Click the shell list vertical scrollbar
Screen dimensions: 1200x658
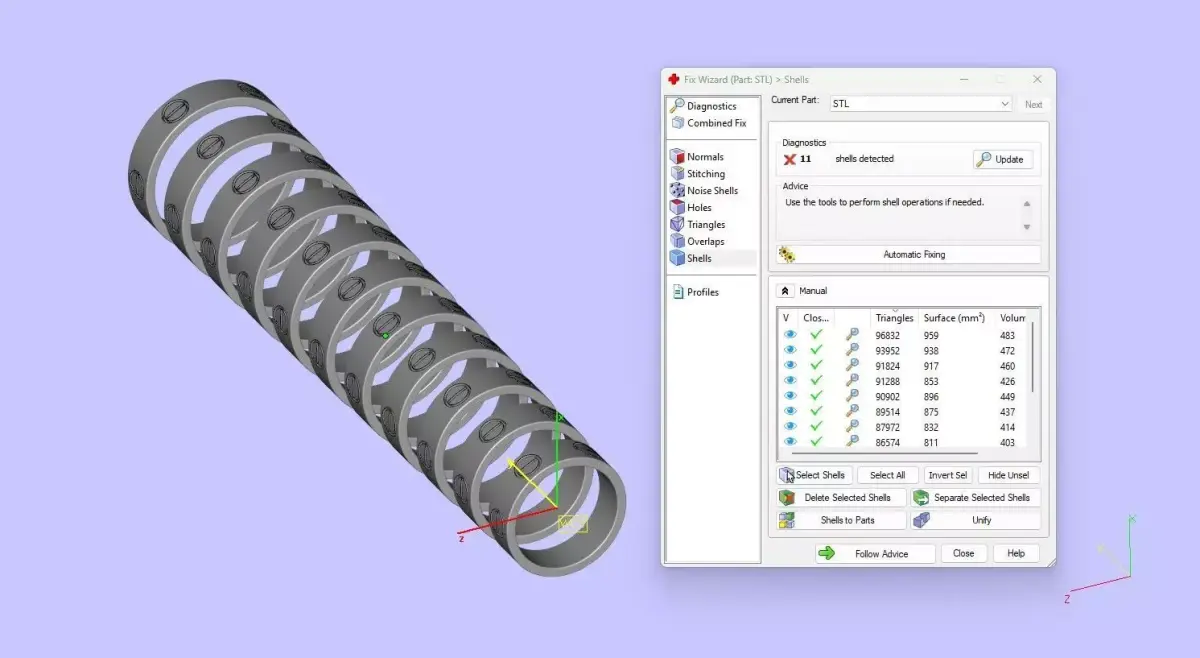(x=1033, y=358)
